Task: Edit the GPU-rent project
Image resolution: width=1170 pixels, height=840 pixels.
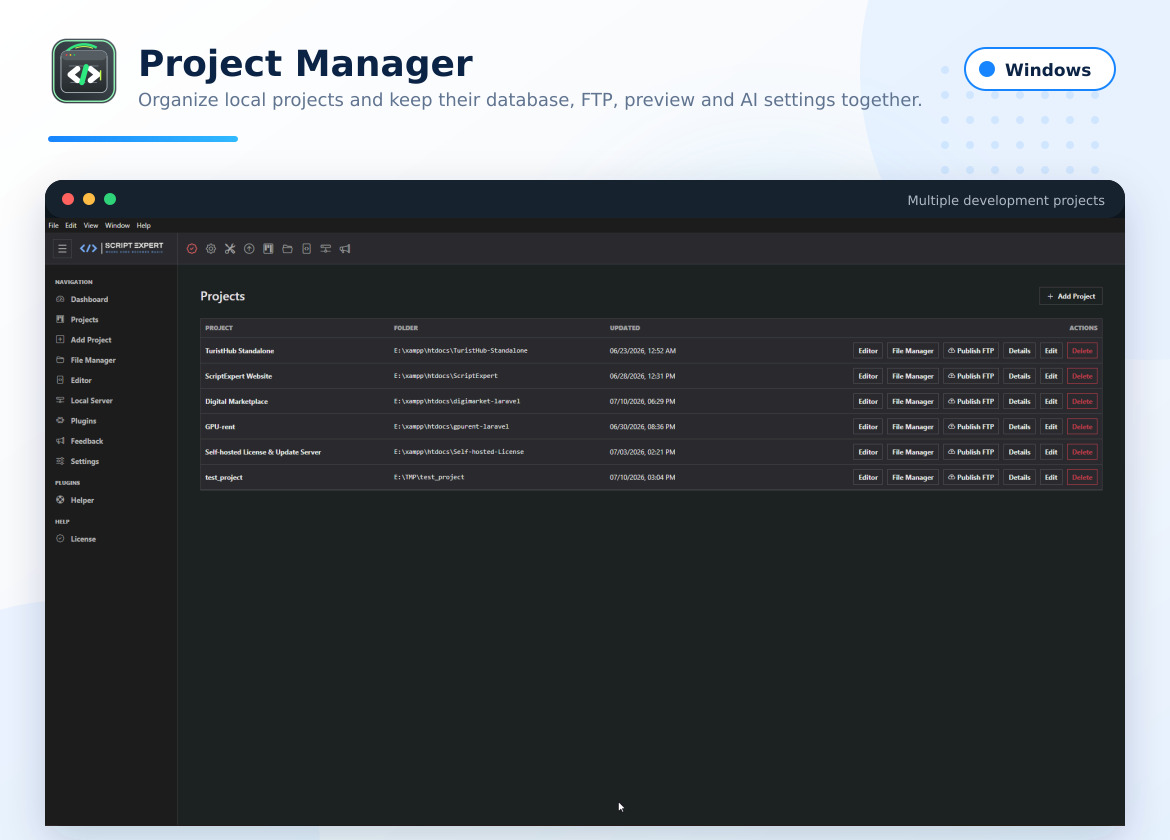Action: pos(1051,427)
